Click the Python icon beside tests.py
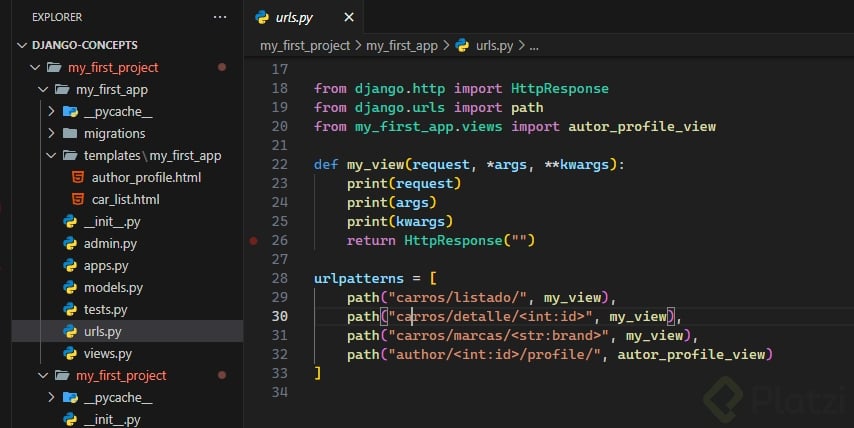The height and width of the screenshot is (428, 854). pyautogui.click(x=70, y=310)
